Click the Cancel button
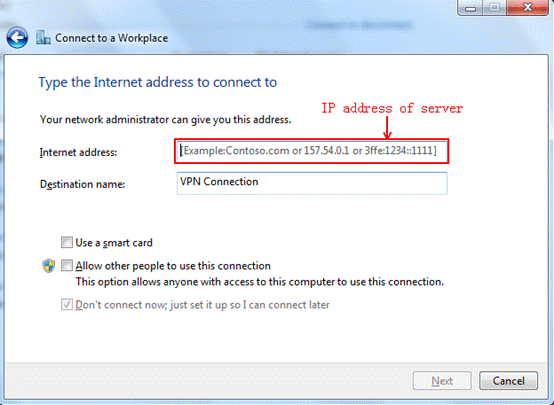The image size is (554, 405). 508,381
